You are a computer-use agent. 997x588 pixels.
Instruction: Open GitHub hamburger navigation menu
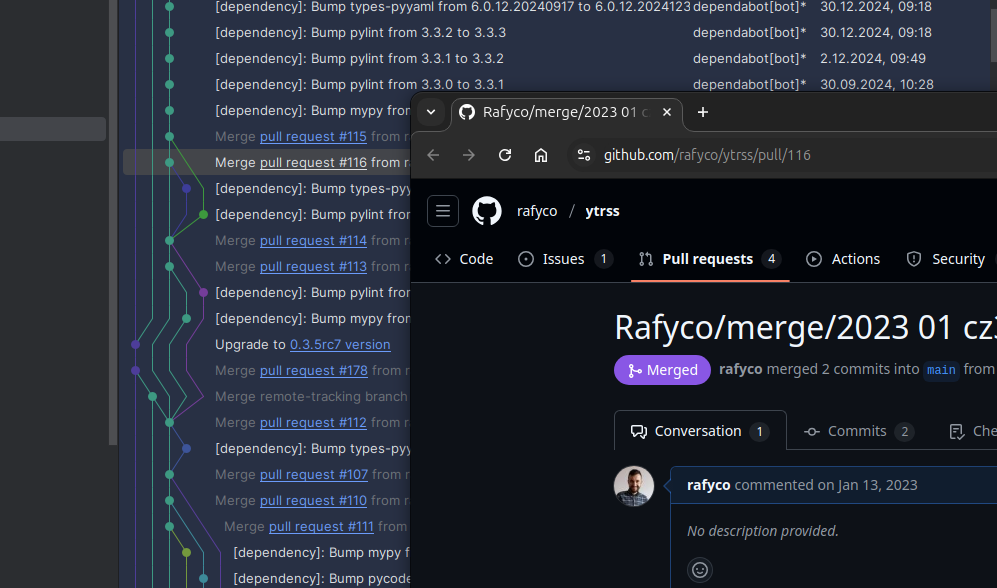pyautogui.click(x=443, y=211)
